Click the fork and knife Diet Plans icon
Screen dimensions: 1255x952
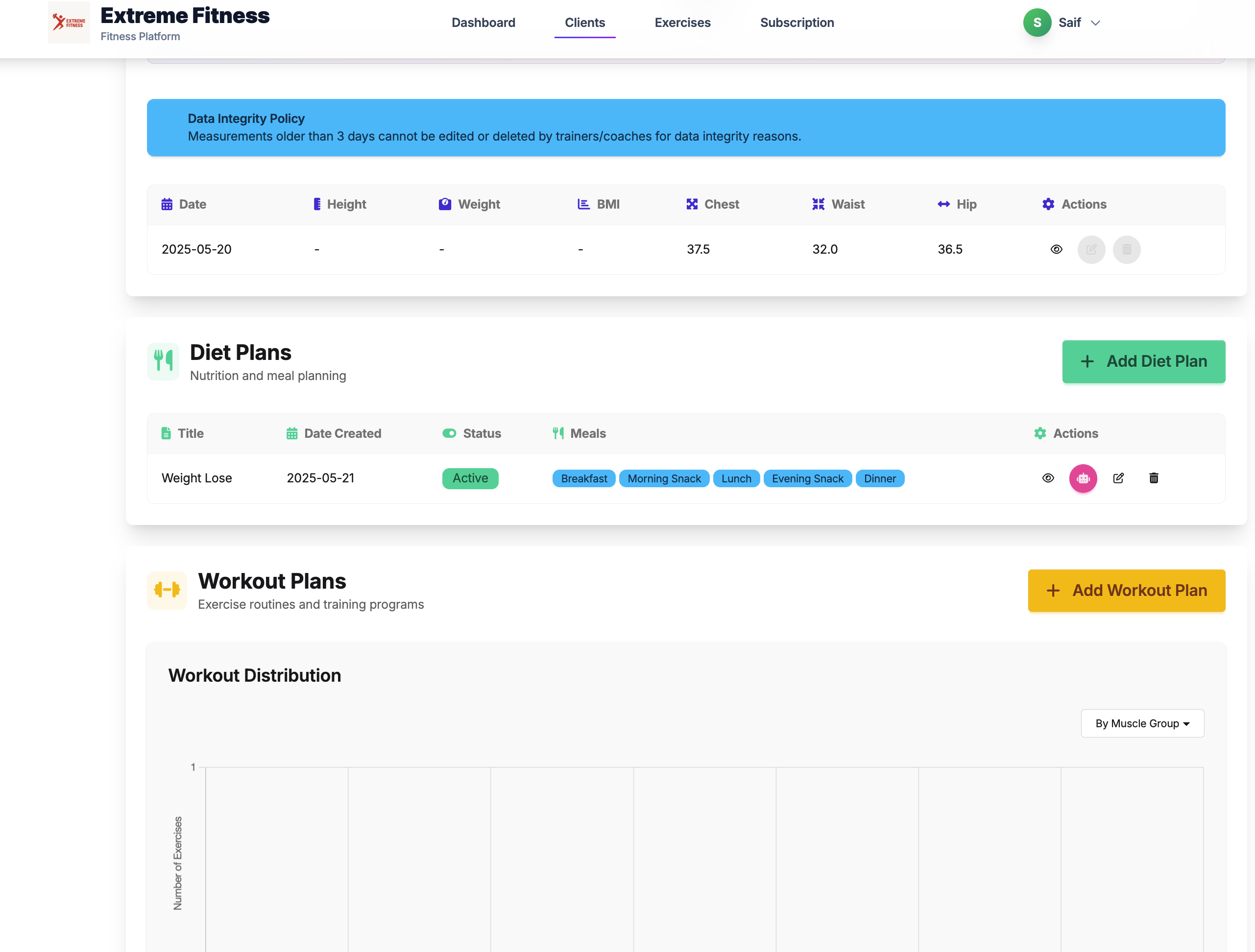click(164, 361)
